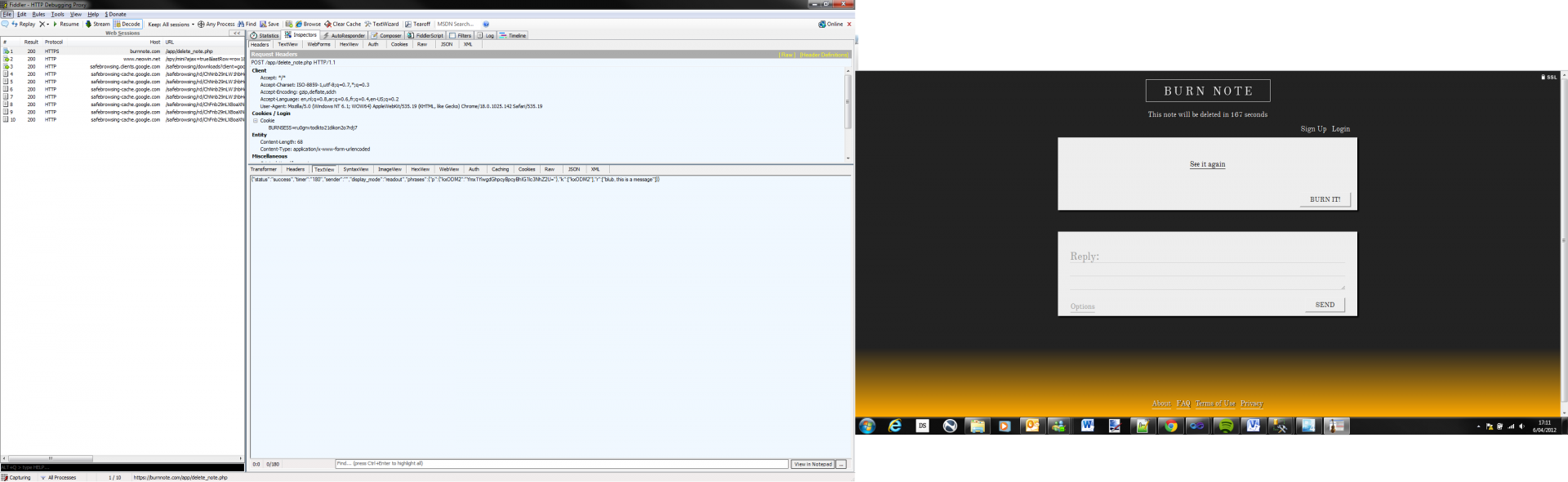
Task: Open Google Chrome from the taskbar
Action: pyautogui.click(x=1170, y=426)
